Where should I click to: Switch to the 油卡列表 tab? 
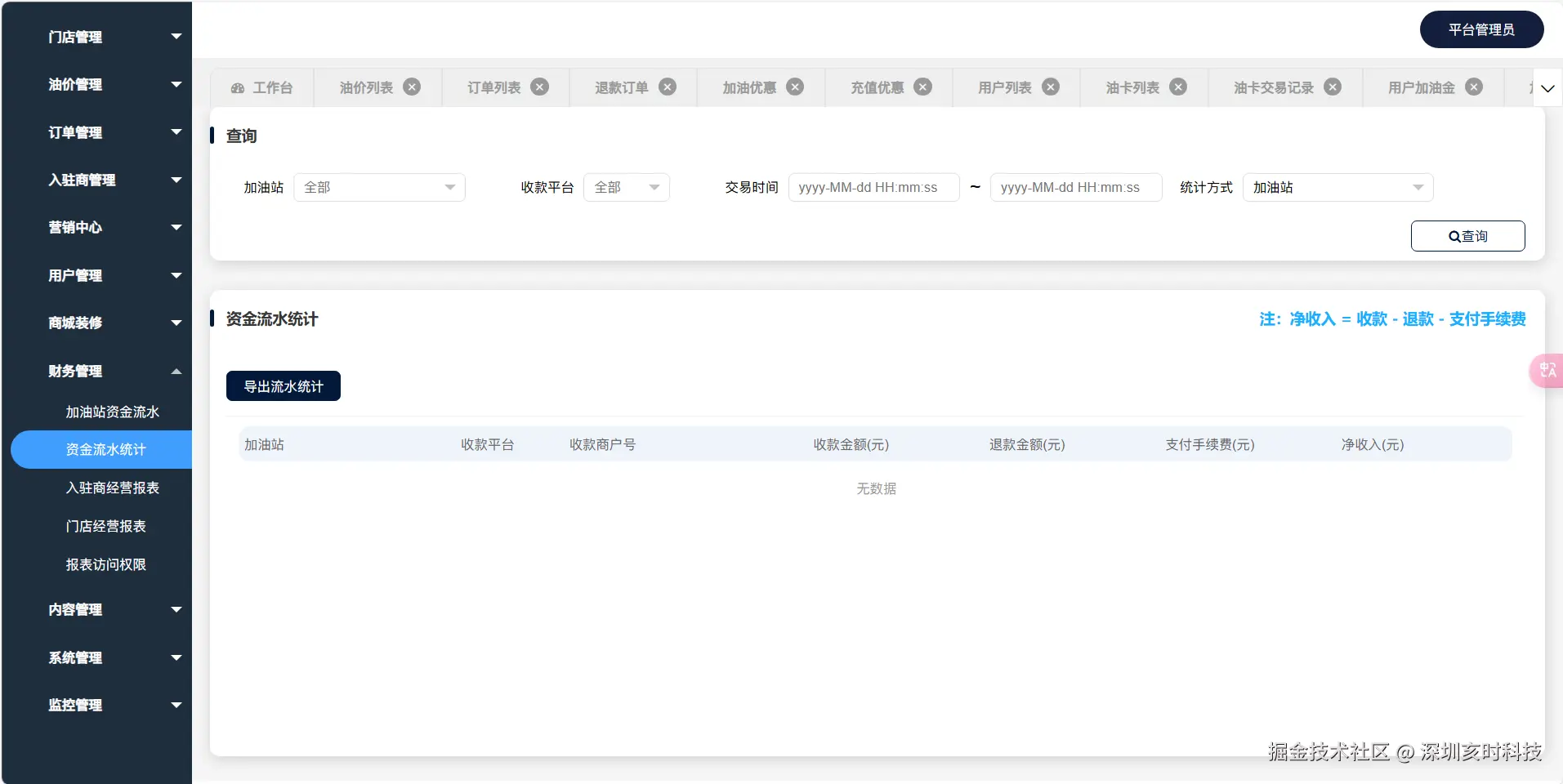pyautogui.click(x=1132, y=88)
